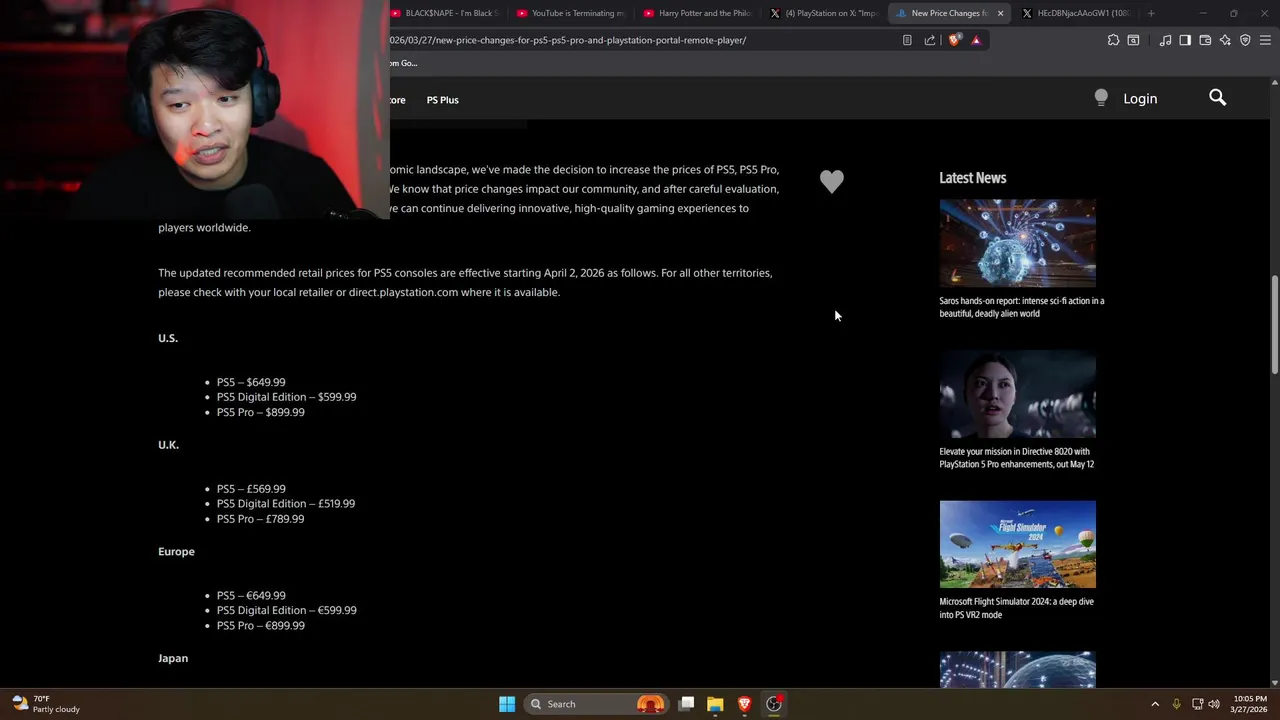This screenshot has height=720, width=1280.
Task: Open the Saros hands-on report thumbnail
Action: [1017, 243]
